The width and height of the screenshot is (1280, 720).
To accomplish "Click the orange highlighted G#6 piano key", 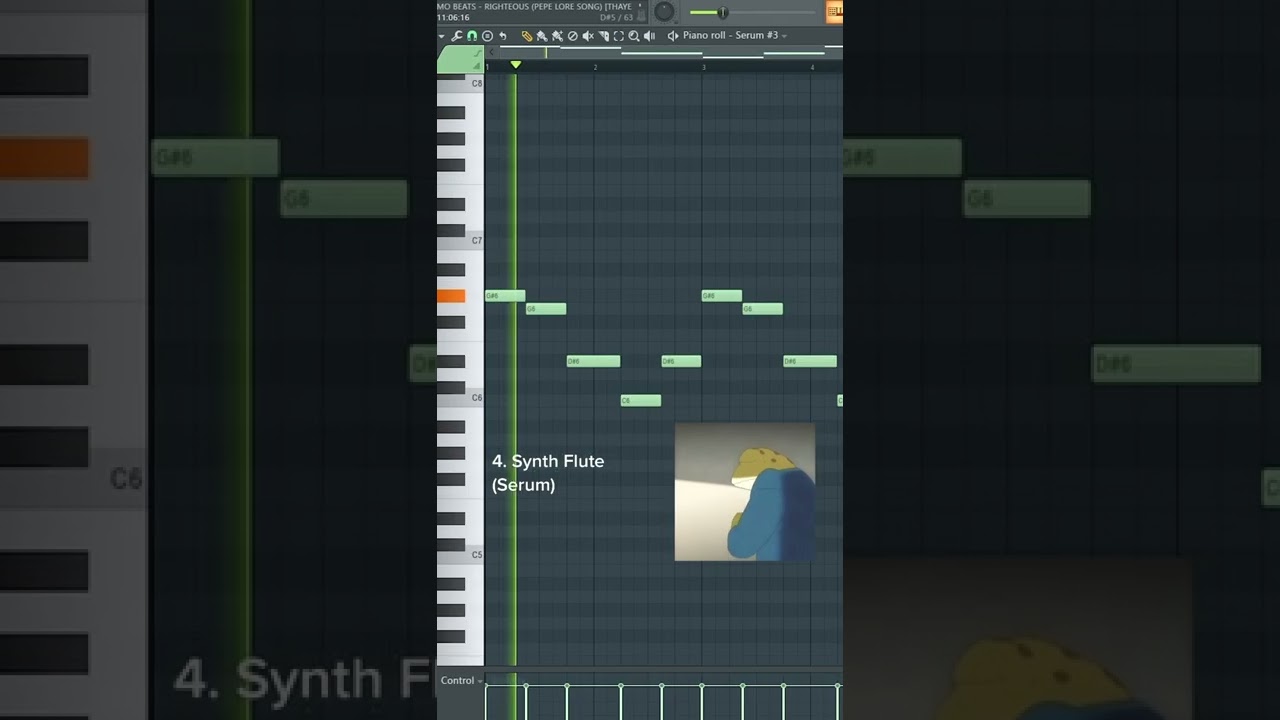I will [x=451, y=296].
